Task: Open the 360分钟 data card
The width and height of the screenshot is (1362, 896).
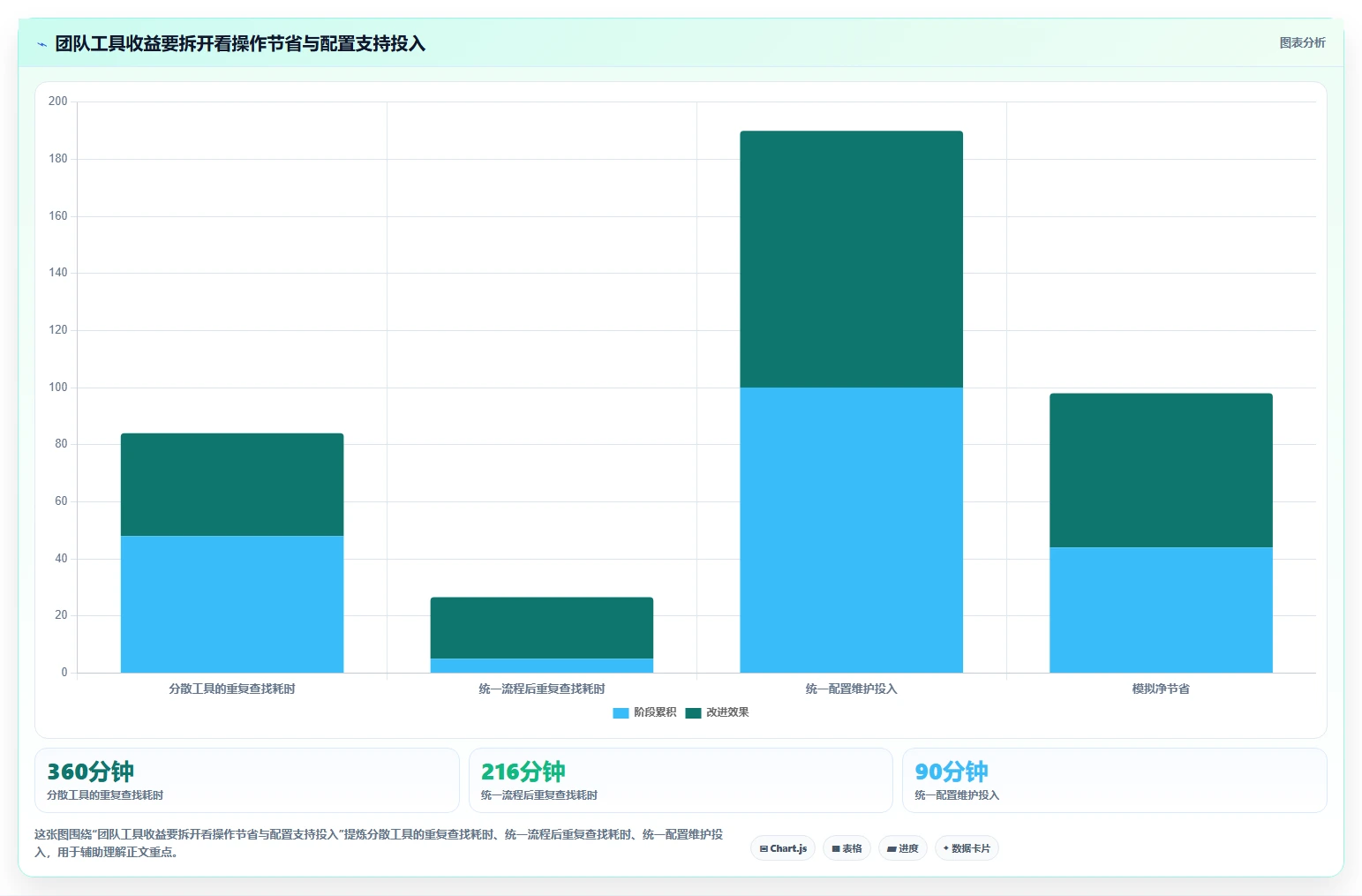Action: [x=247, y=780]
